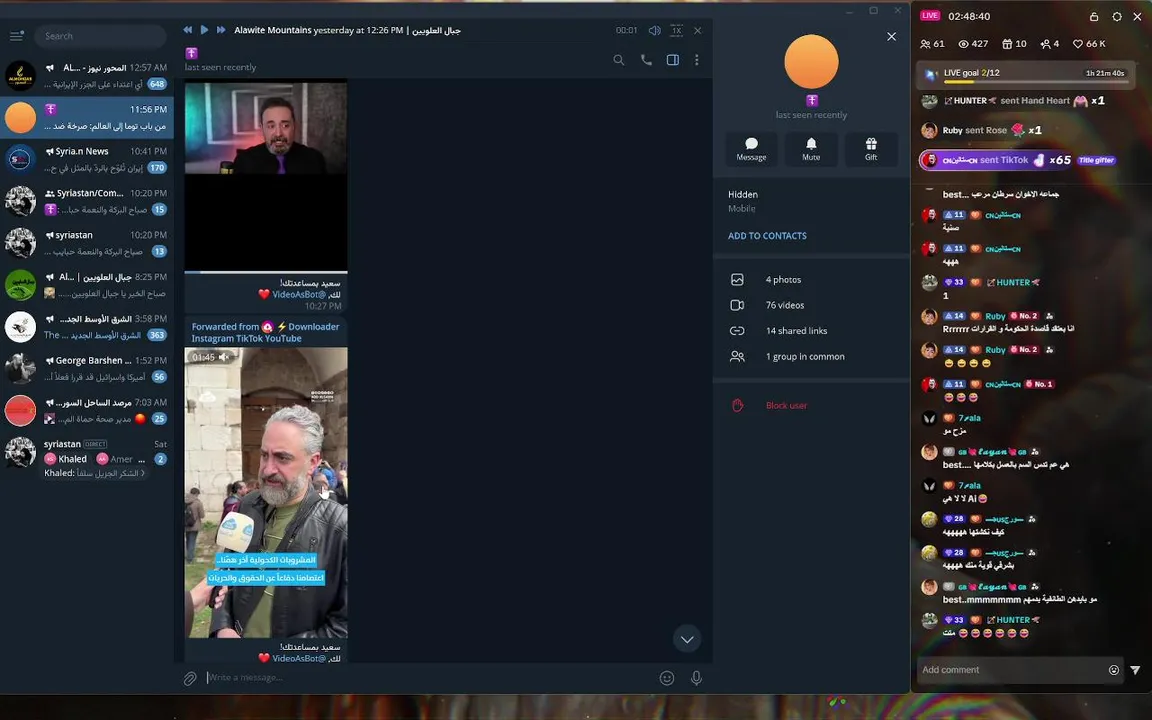The width and height of the screenshot is (1152, 720).
Task: Attach a file with paperclip icon
Action: [190, 678]
